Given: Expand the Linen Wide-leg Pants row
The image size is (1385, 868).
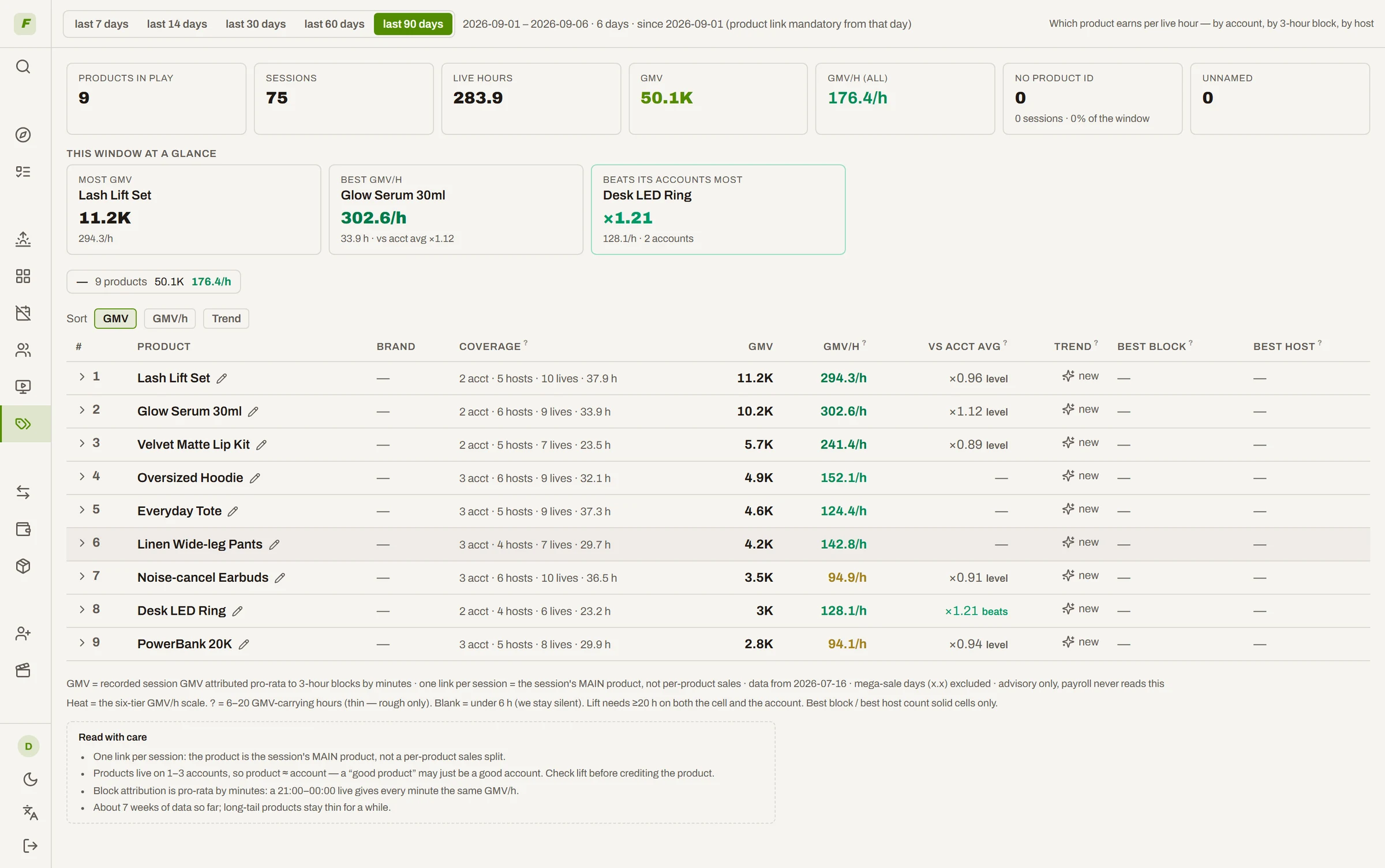Looking at the screenshot, I should point(82,543).
